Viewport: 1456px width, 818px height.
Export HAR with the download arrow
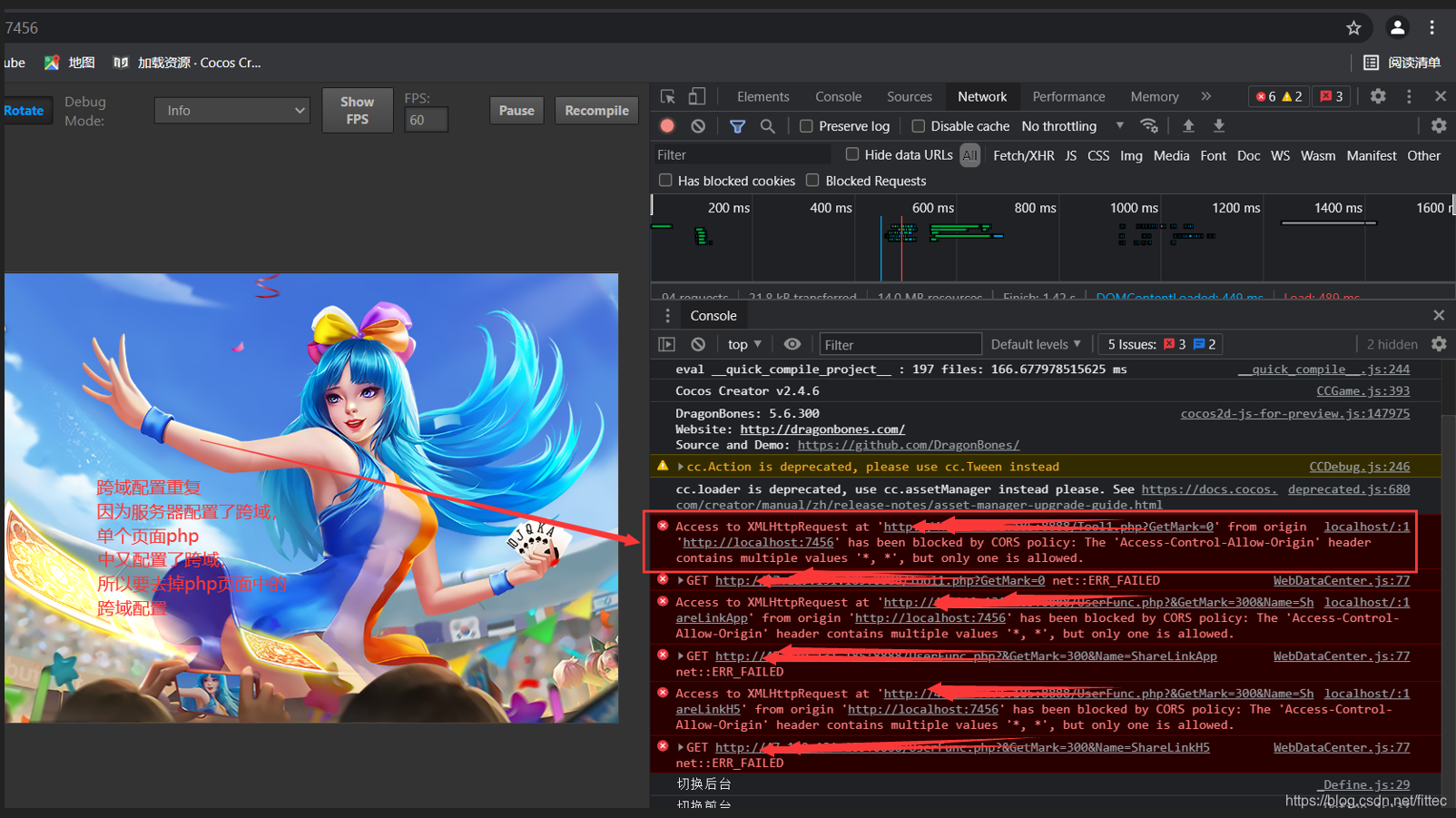point(1219,126)
